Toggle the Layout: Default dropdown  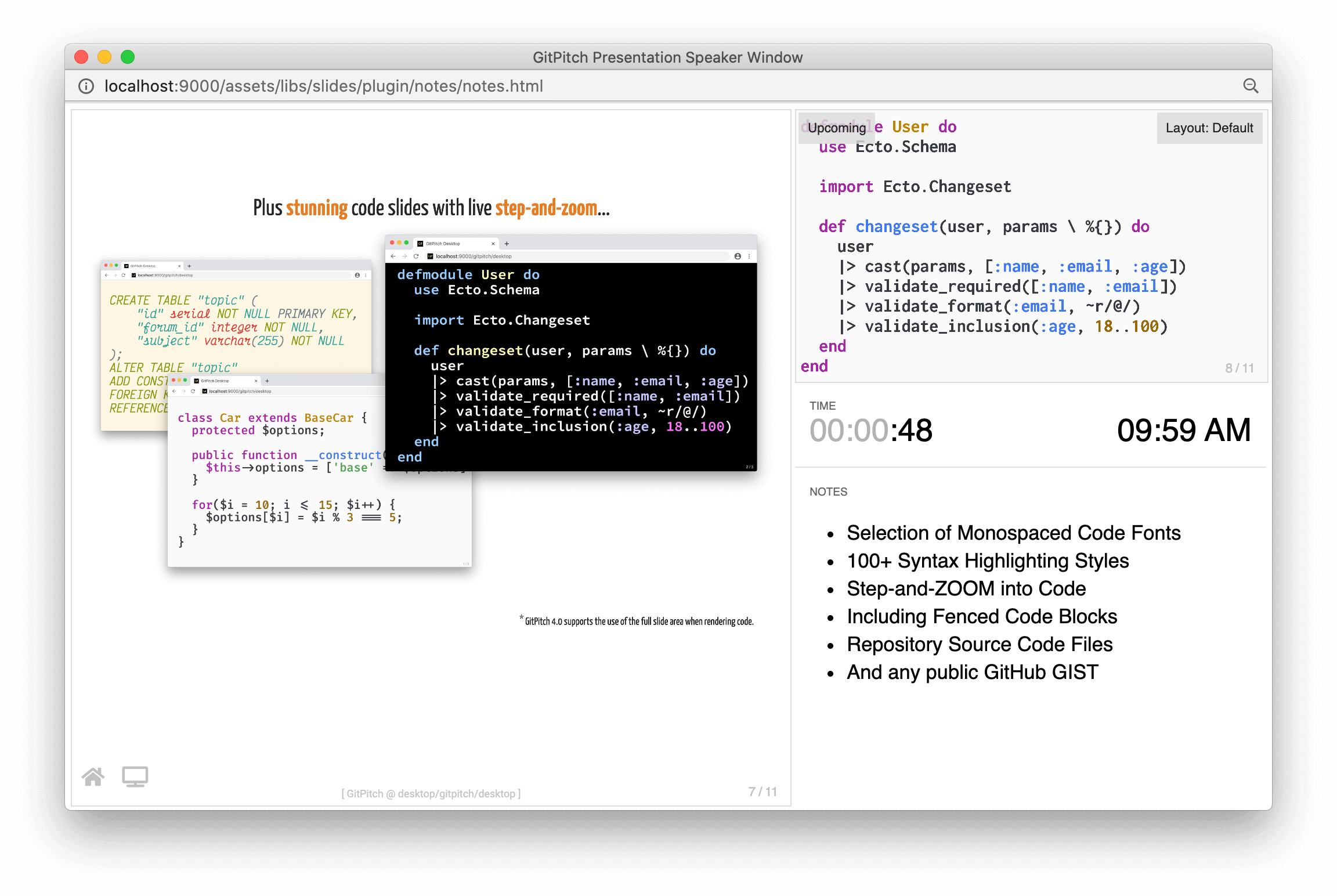(x=1210, y=128)
